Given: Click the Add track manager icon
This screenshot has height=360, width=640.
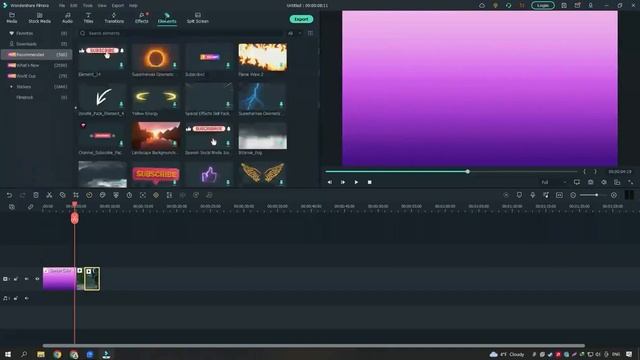Looking at the screenshot, I should [x=12, y=207].
